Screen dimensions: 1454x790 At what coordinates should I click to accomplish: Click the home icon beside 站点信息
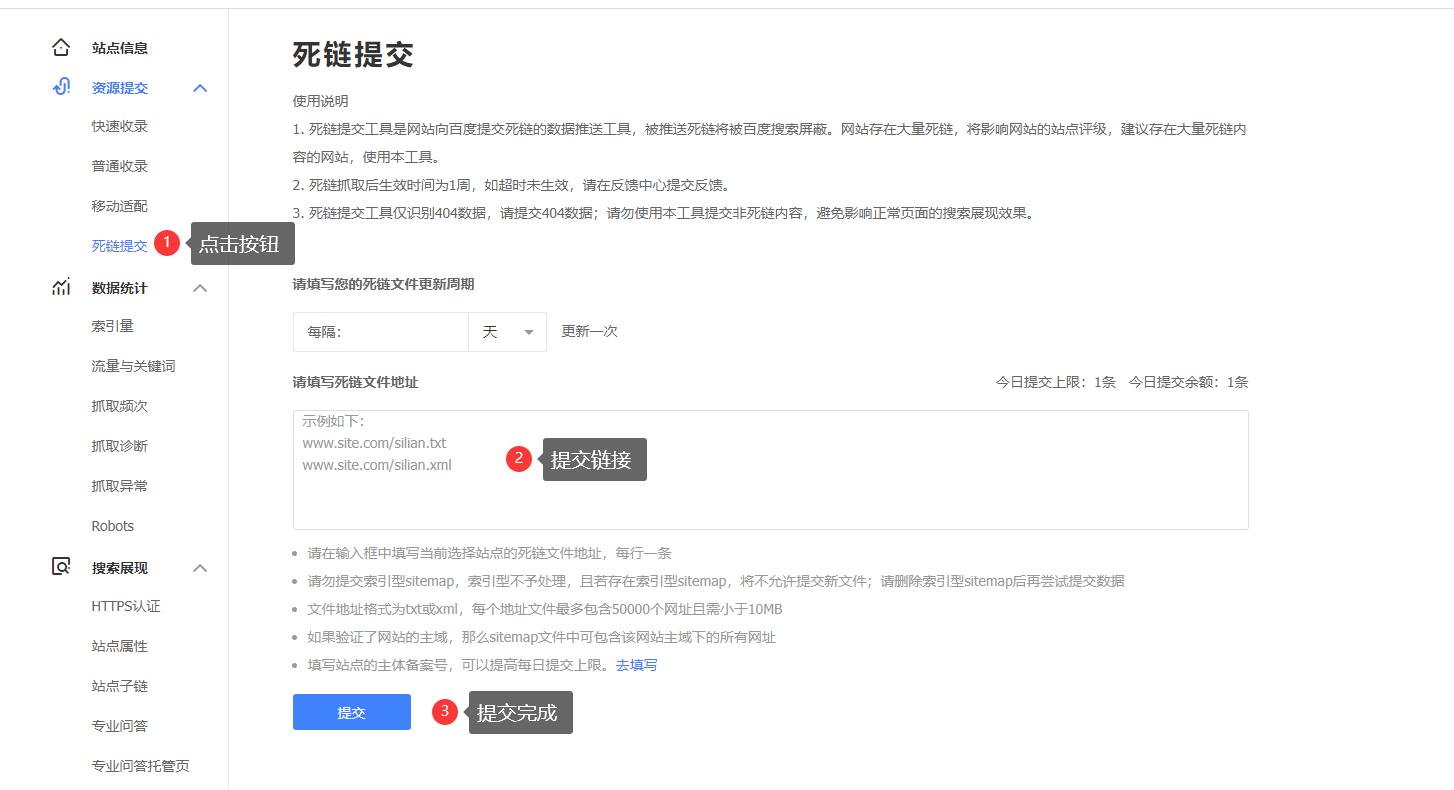click(61, 48)
